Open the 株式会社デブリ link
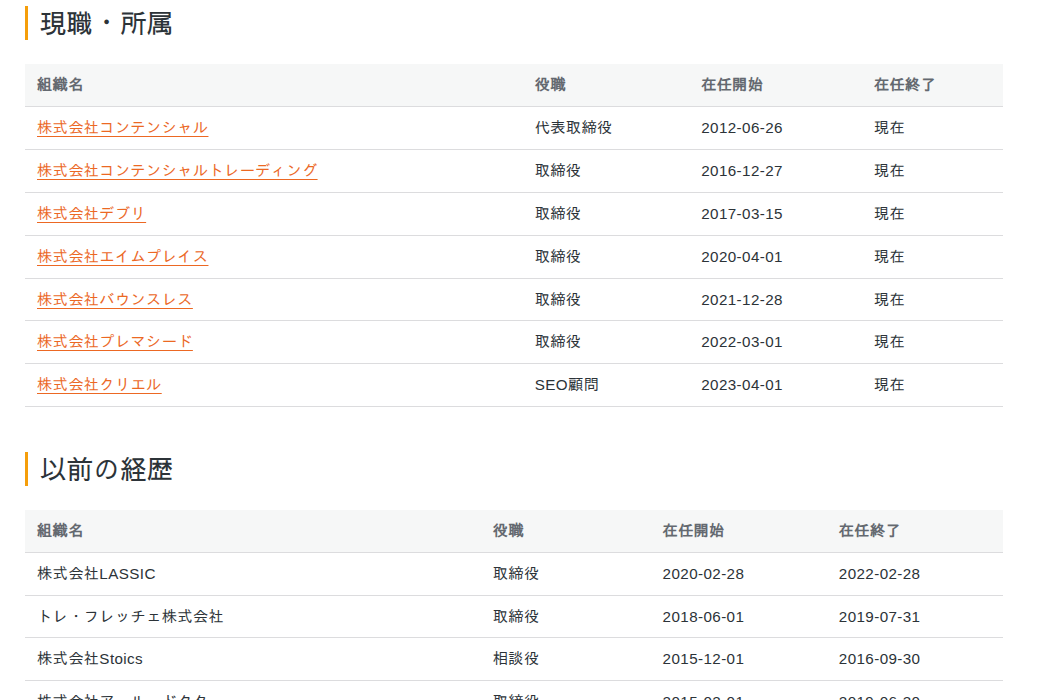This screenshot has width=1041, height=700. (91, 214)
